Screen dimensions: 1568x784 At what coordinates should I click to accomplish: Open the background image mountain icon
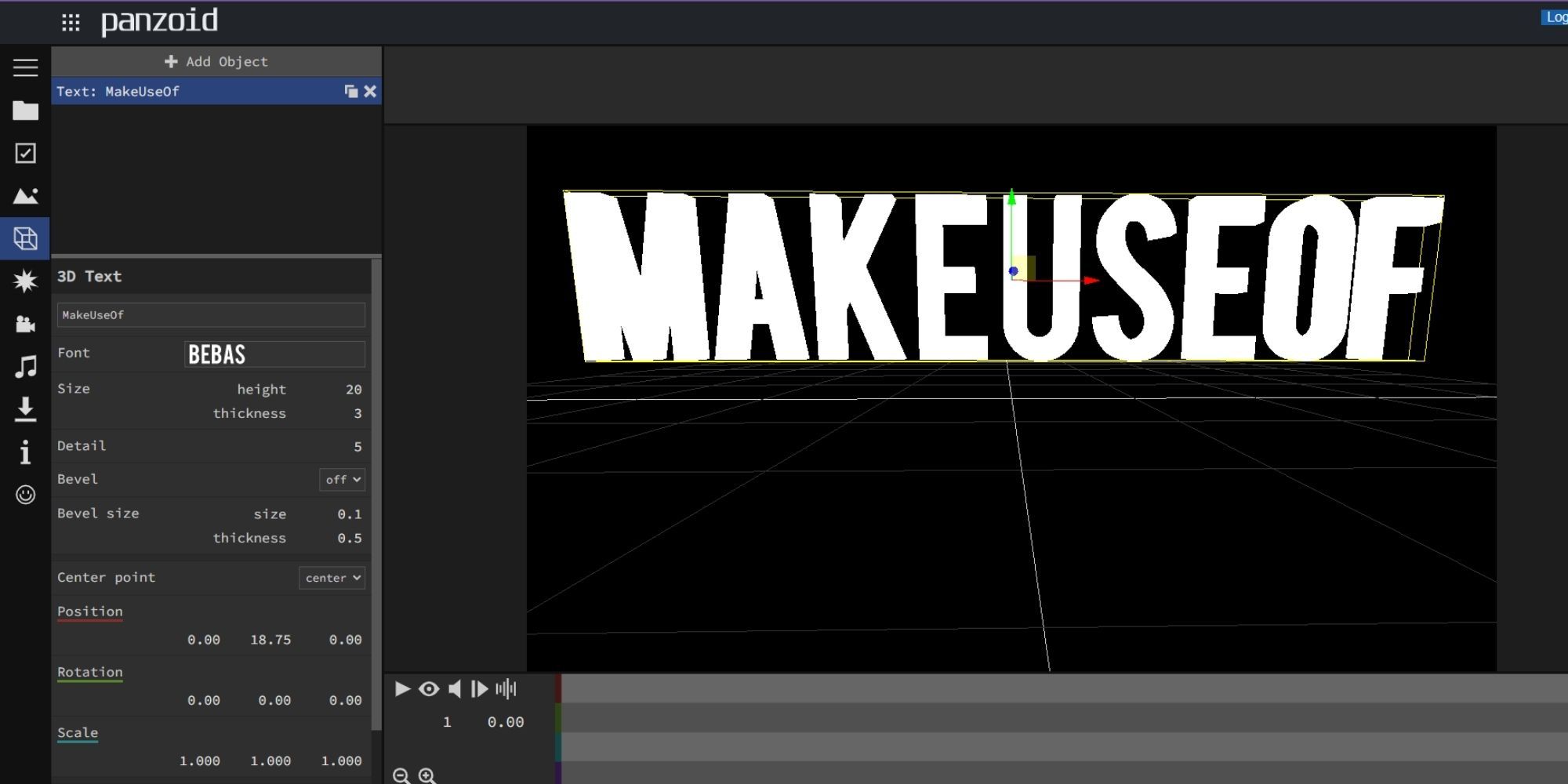[x=25, y=195]
